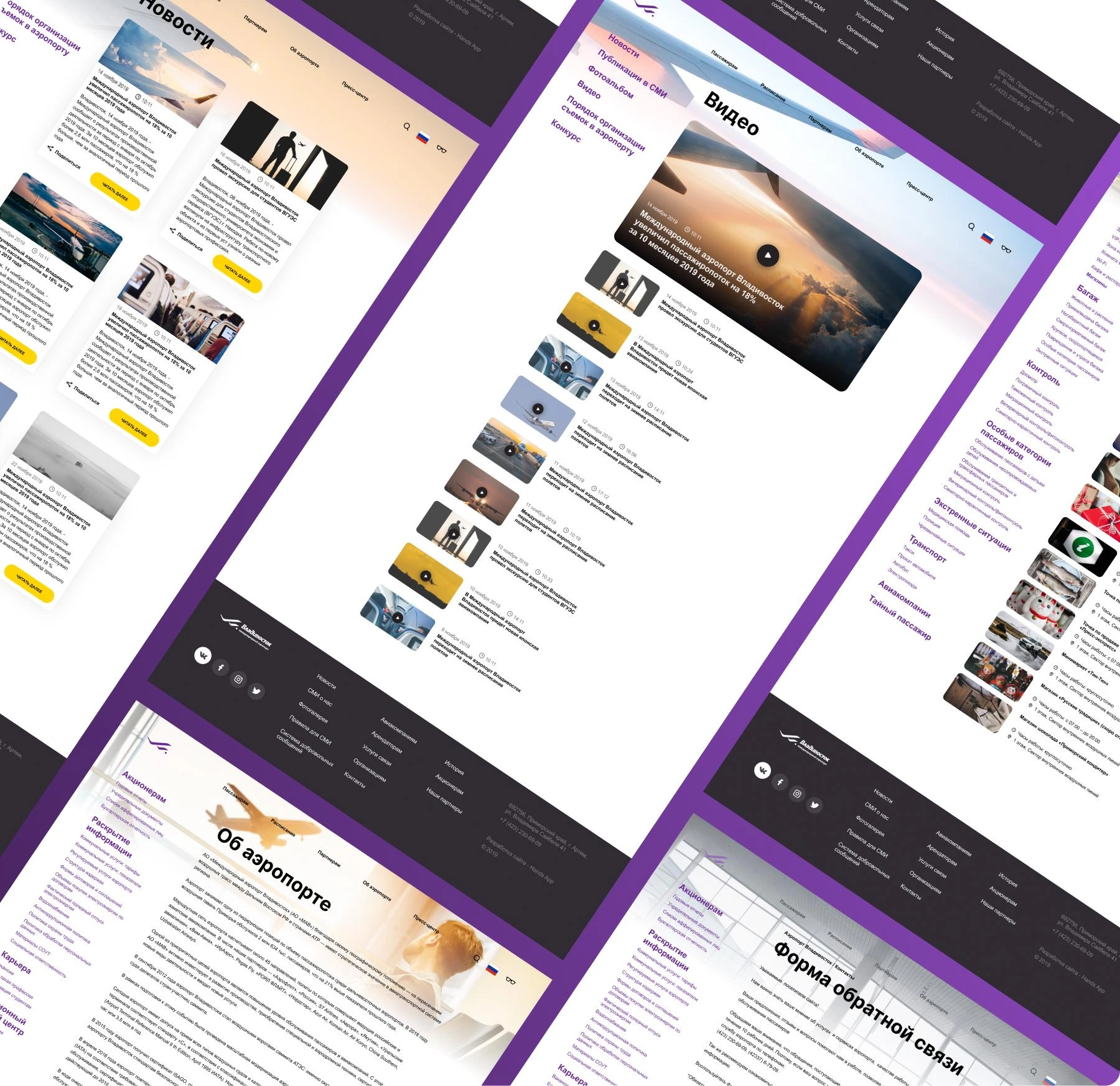Play the video dated 13 ноября 2019 14:11

[x=566, y=367]
